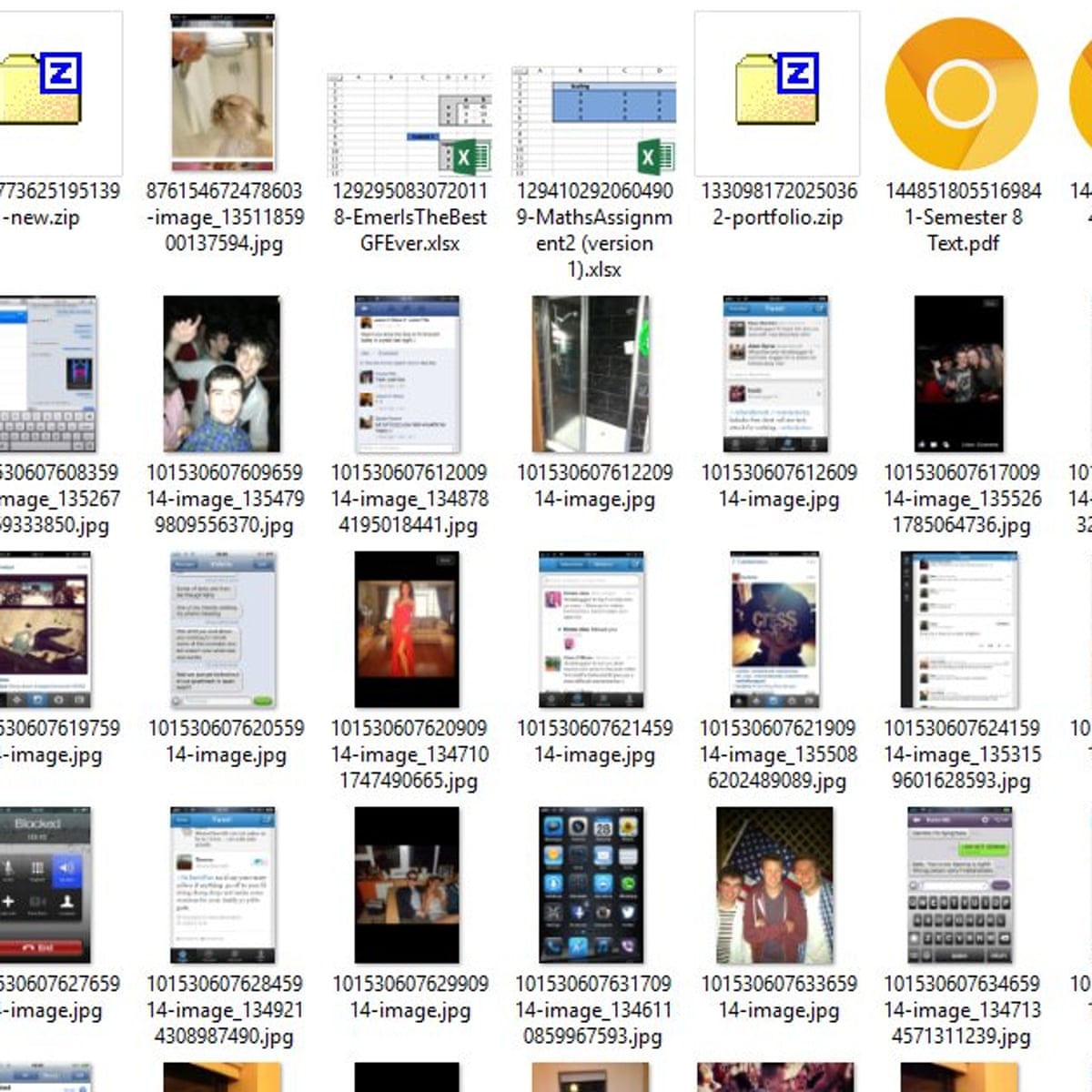Select Facebook comments screenshot 10153060761200914

(407, 374)
